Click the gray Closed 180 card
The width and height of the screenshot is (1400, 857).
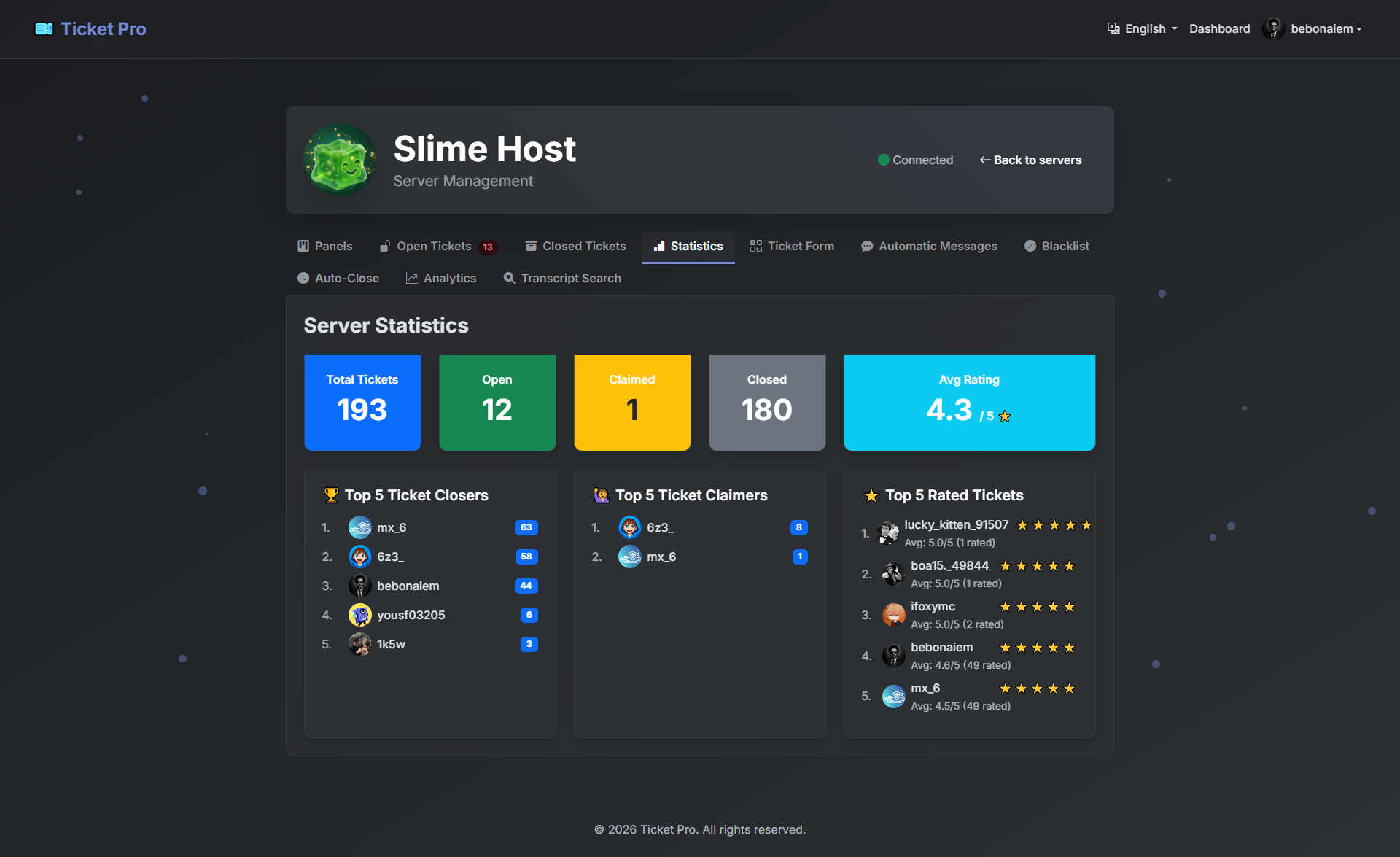point(767,403)
